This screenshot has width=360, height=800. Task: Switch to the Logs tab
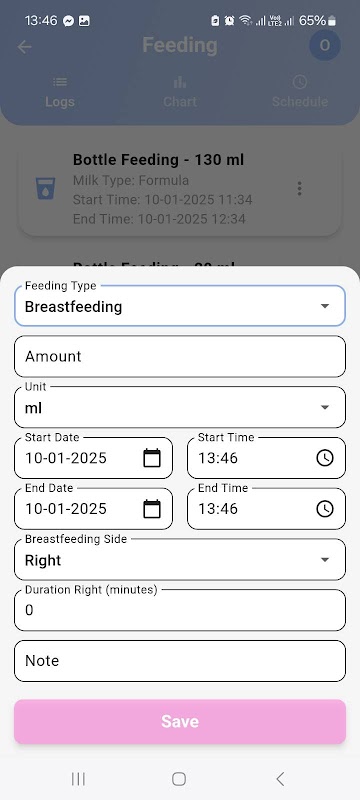pos(60,92)
